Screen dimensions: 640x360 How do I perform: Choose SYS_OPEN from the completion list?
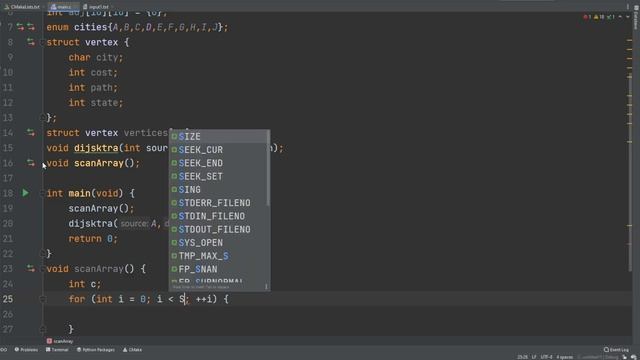pos(219,242)
